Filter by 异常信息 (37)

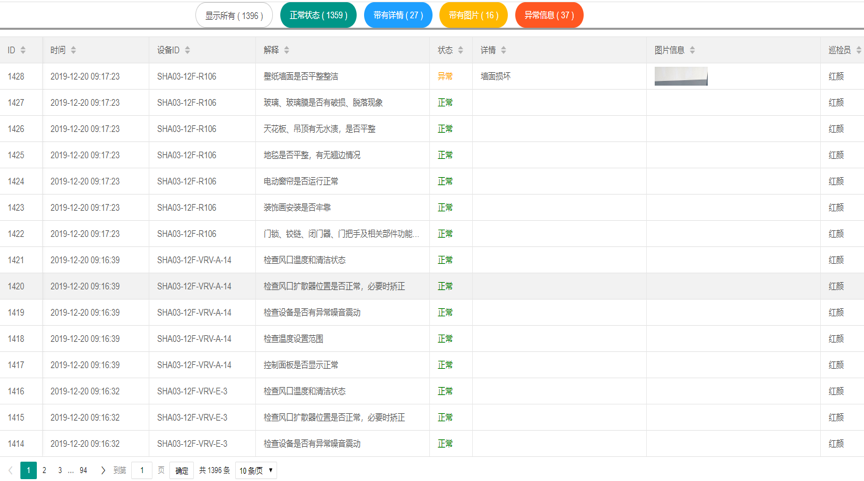549,15
